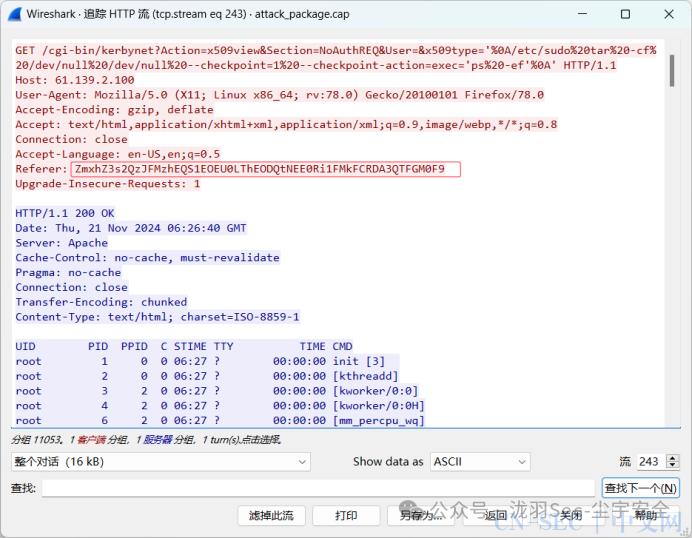Click the process row with [kworker/0:0]
This screenshot has width=692, height=538.
point(216,391)
